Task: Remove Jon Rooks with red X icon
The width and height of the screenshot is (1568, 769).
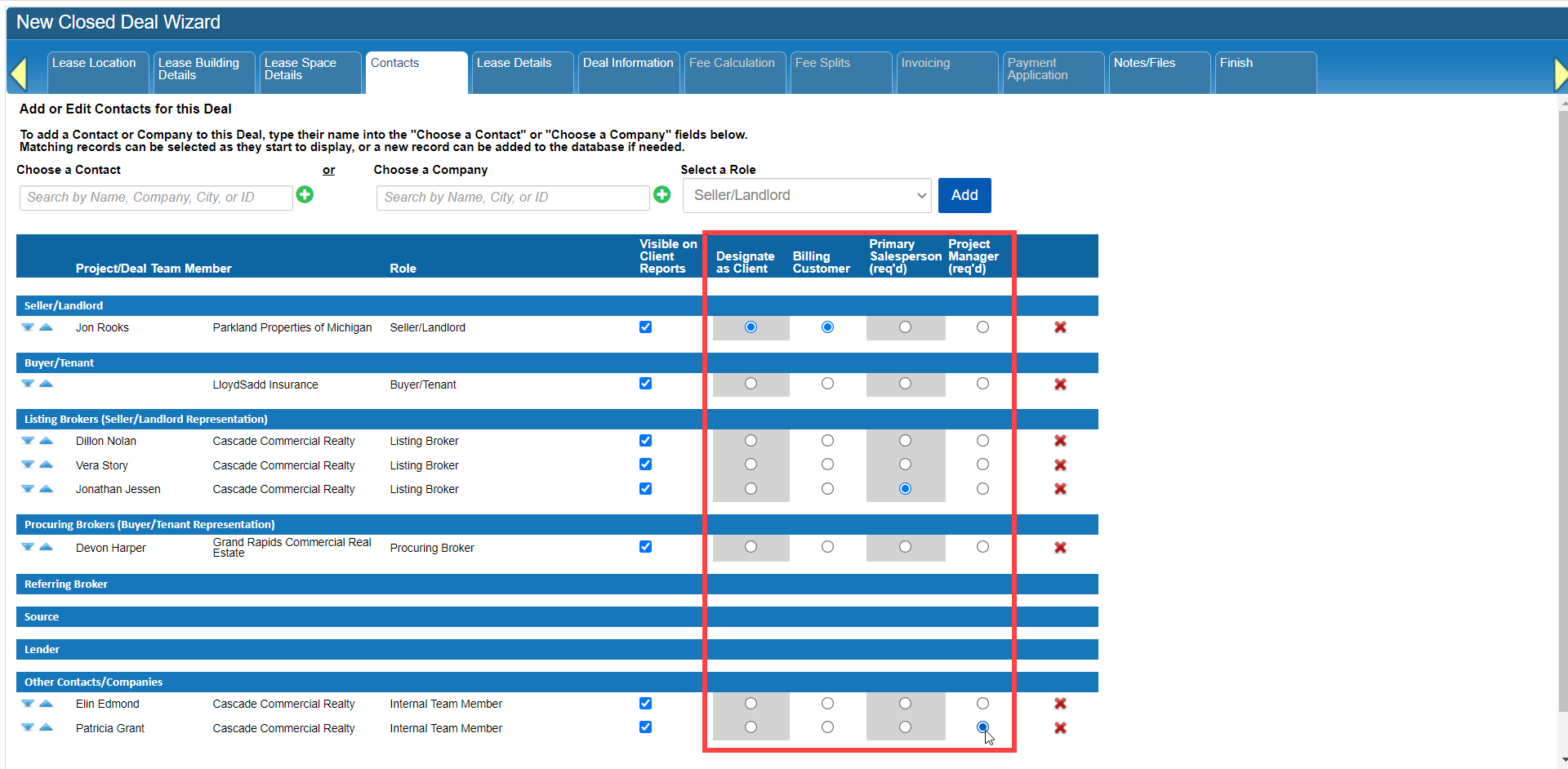Action: [x=1060, y=327]
